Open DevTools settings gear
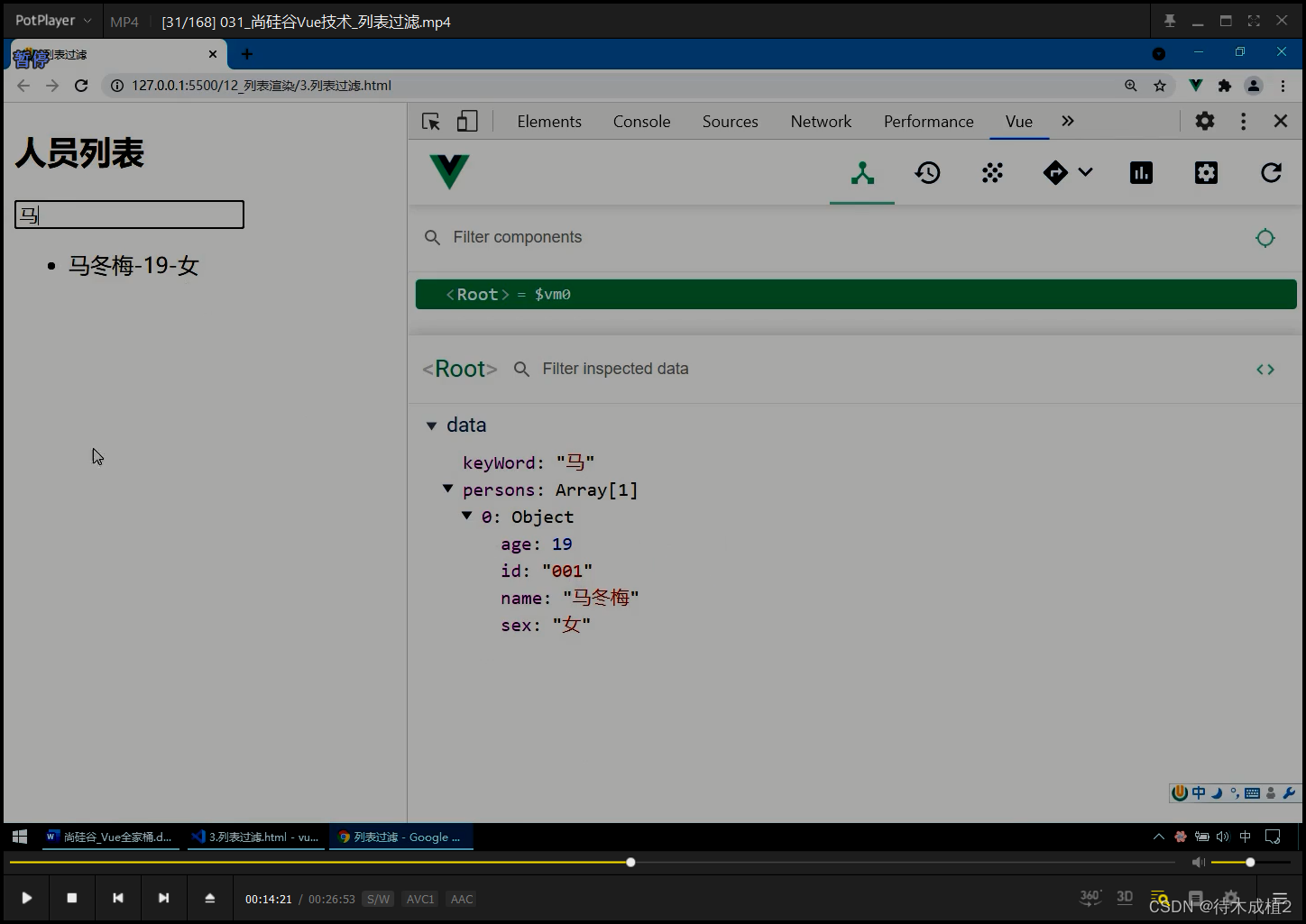Image resolution: width=1306 pixels, height=924 pixels. pyautogui.click(x=1205, y=121)
